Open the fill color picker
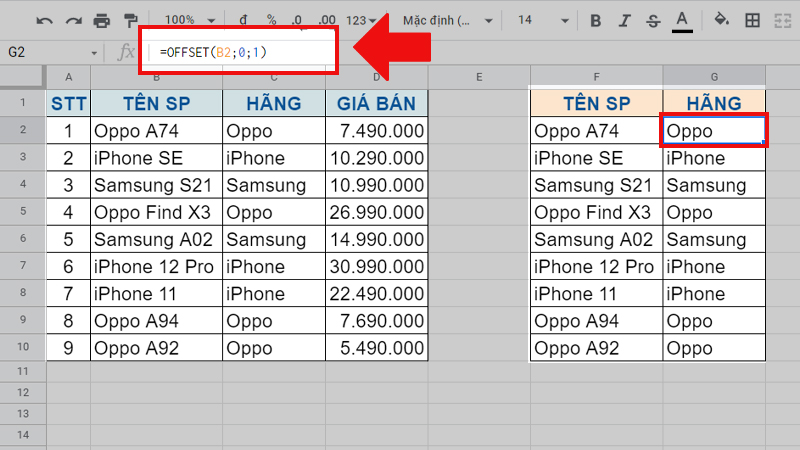The height and width of the screenshot is (450, 800). (721, 20)
